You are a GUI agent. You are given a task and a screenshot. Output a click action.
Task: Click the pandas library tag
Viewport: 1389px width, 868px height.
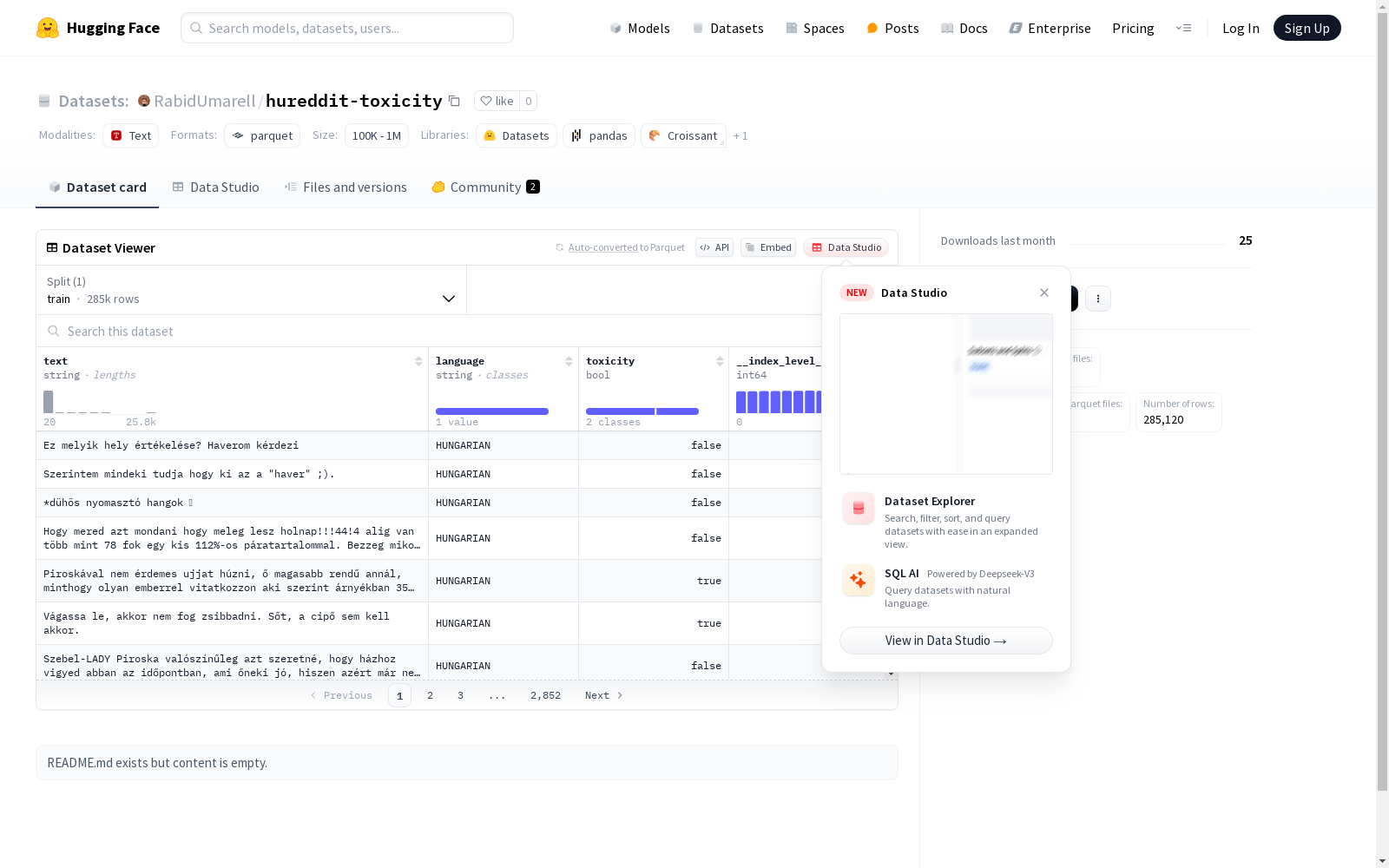point(599,135)
